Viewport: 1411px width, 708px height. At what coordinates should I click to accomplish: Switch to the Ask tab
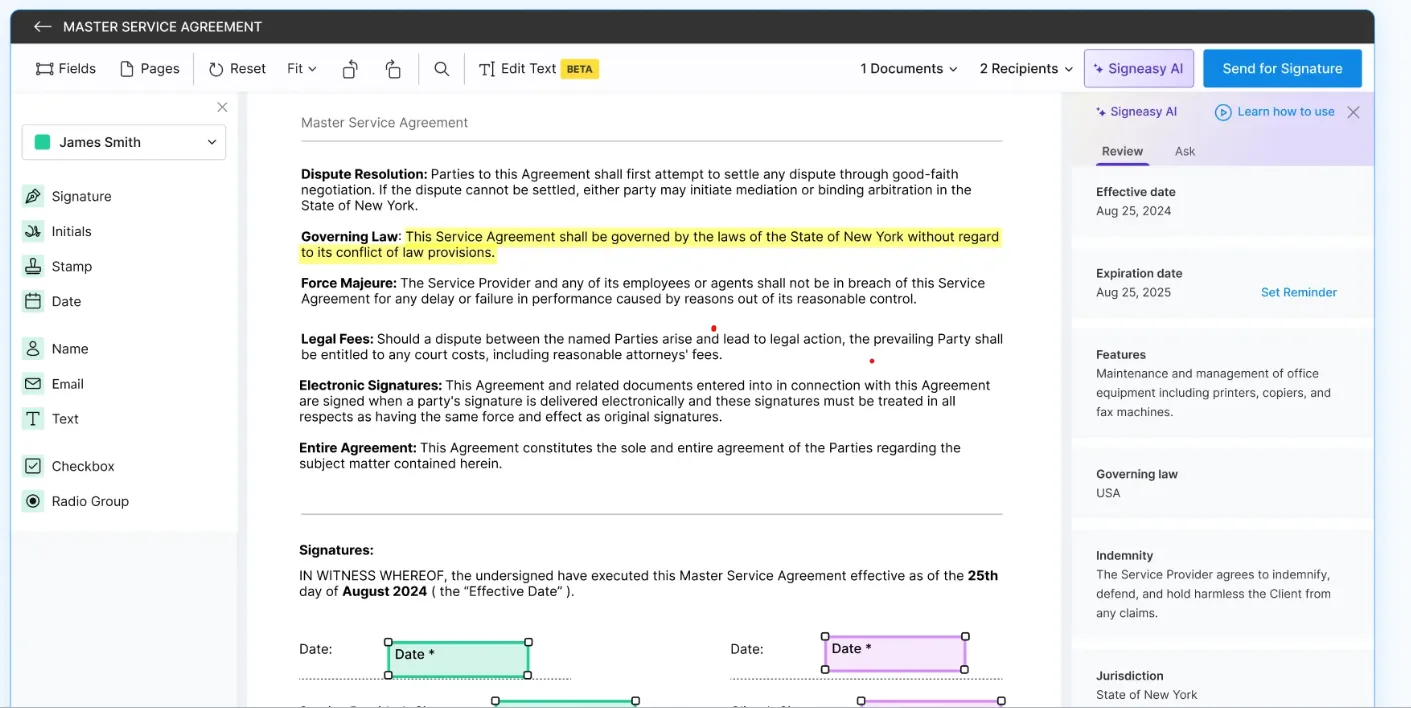(1185, 151)
